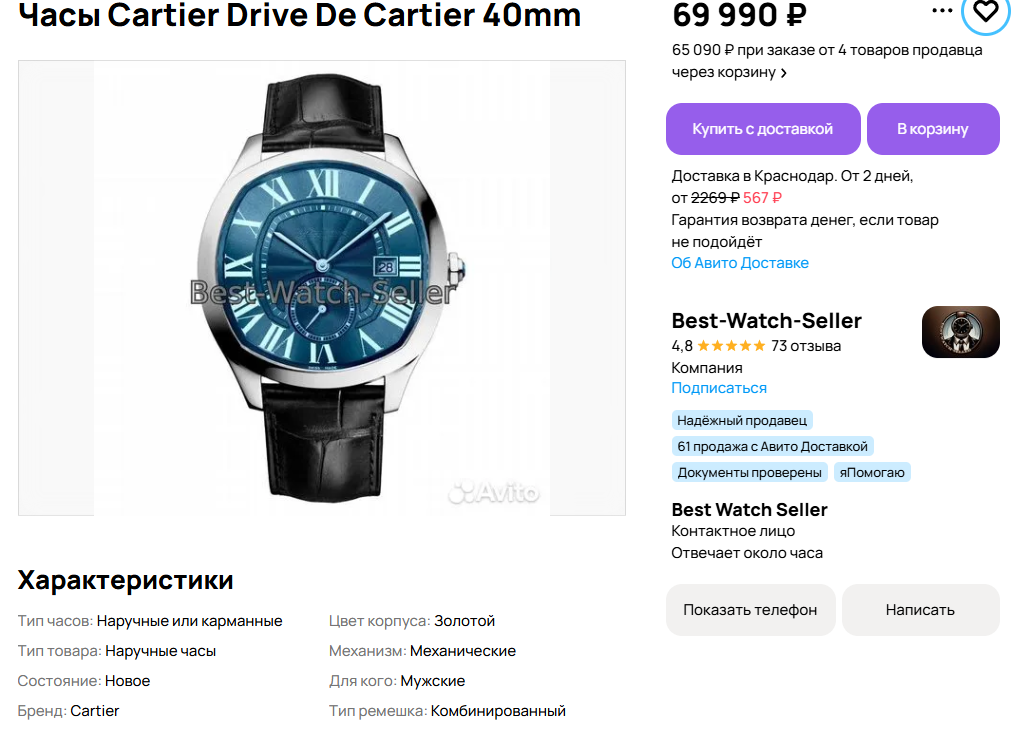Click the Надёжный продавец badge

[742, 420]
